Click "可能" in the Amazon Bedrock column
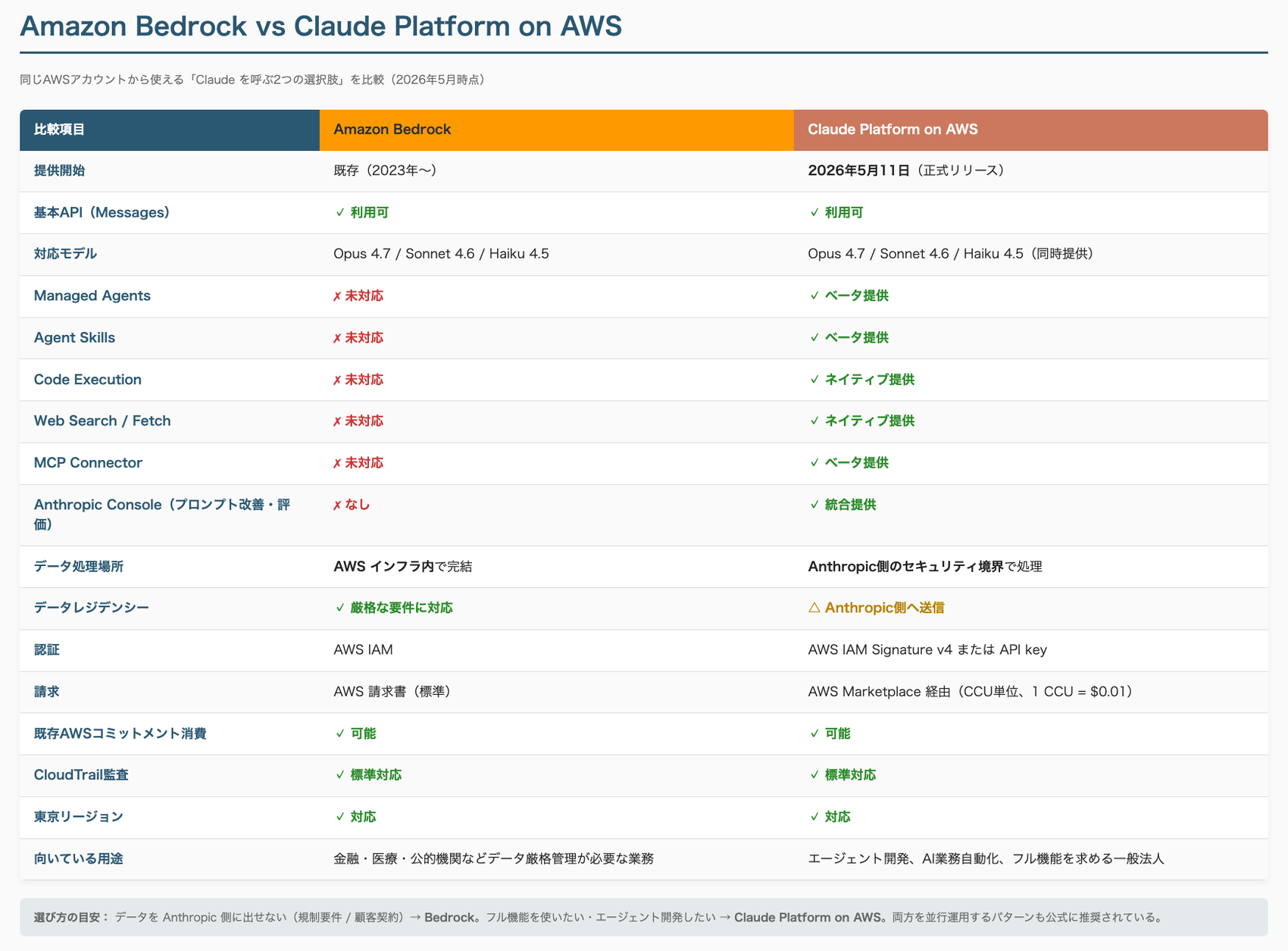 [x=355, y=734]
